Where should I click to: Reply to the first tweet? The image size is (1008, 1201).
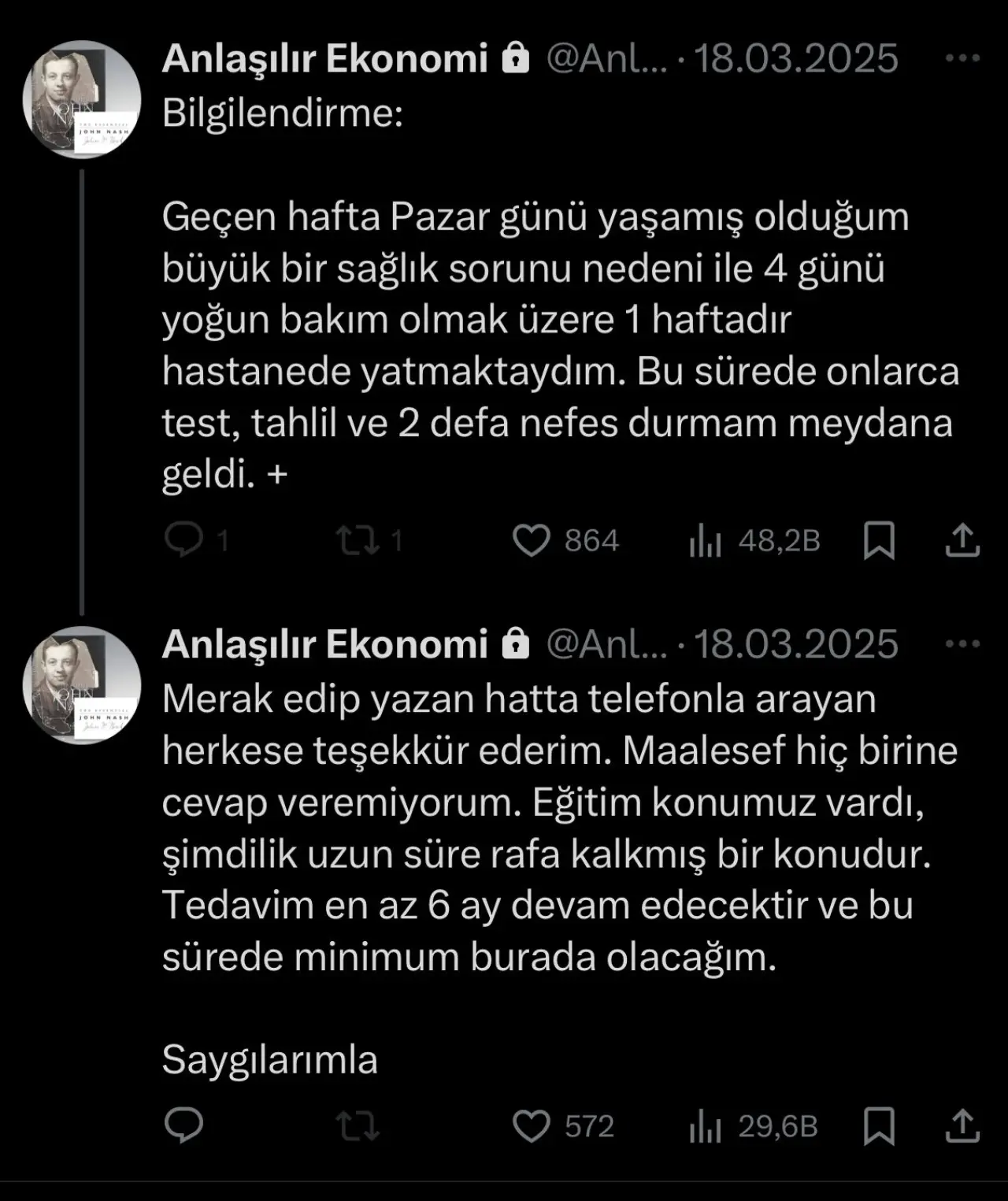pos(184,541)
